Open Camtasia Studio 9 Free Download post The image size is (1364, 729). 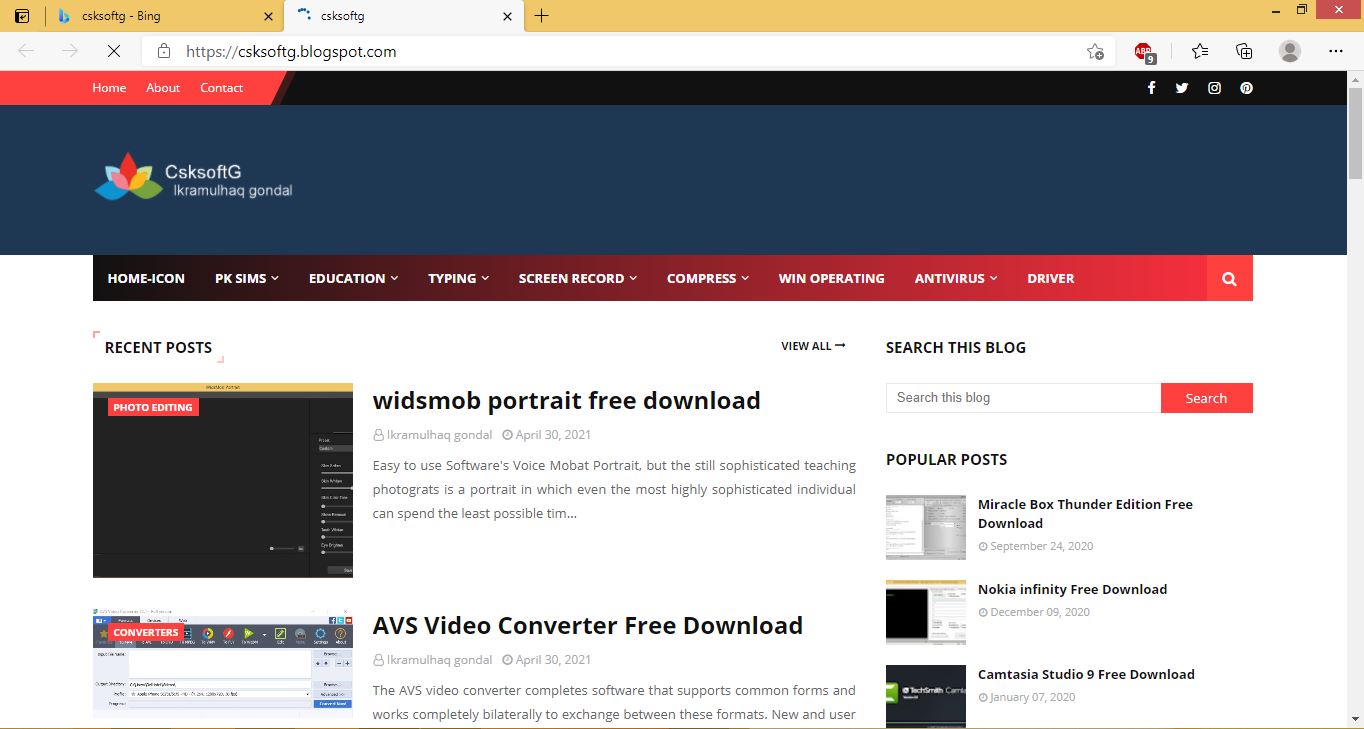click(1086, 674)
